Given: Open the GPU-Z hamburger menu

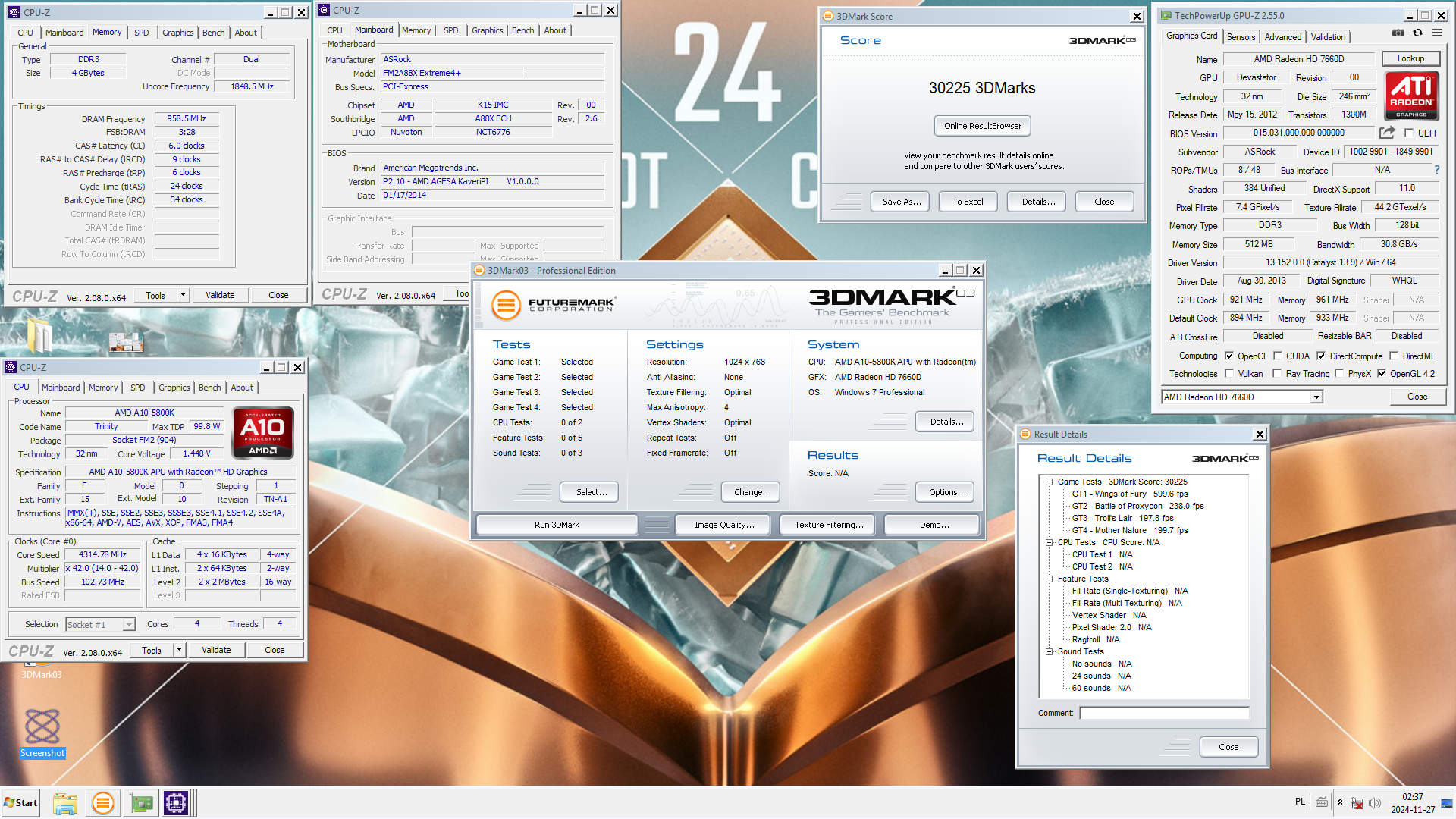Looking at the screenshot, I should 1437,33.
